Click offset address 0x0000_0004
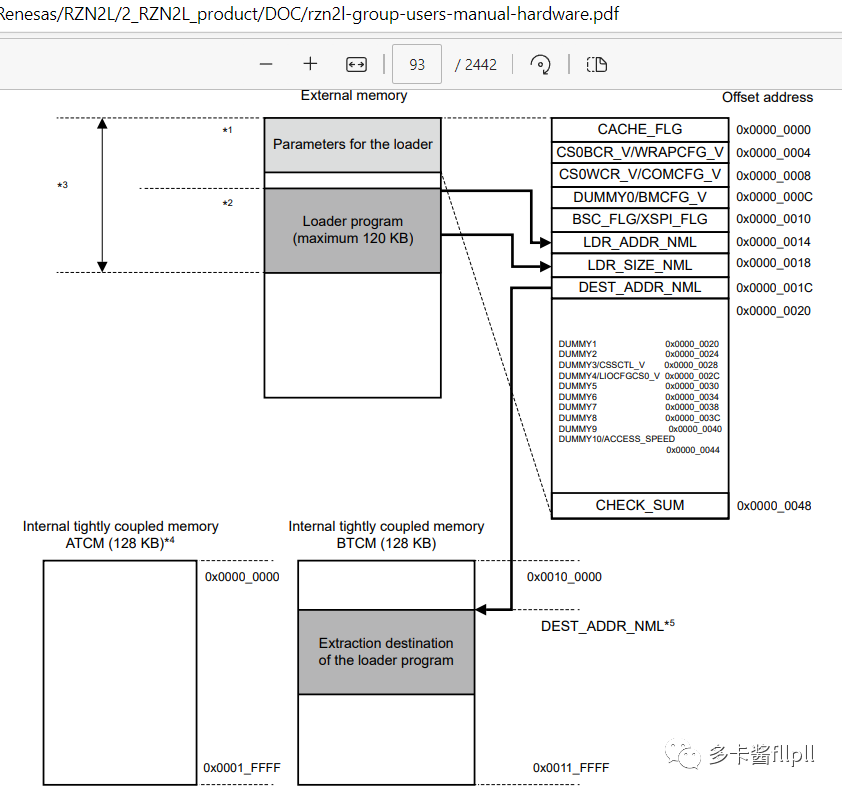The height and width of the screenshot is (794, 842). tap(773, 153)
